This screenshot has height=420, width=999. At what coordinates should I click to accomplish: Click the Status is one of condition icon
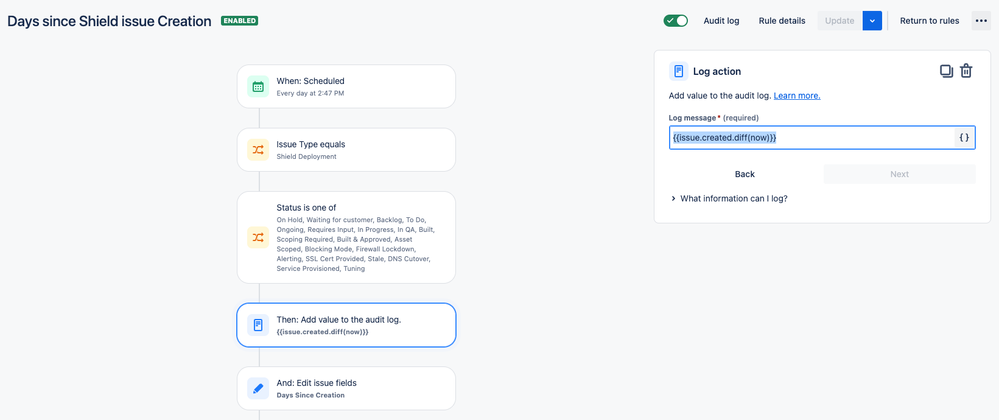click(x=257, y=238)
